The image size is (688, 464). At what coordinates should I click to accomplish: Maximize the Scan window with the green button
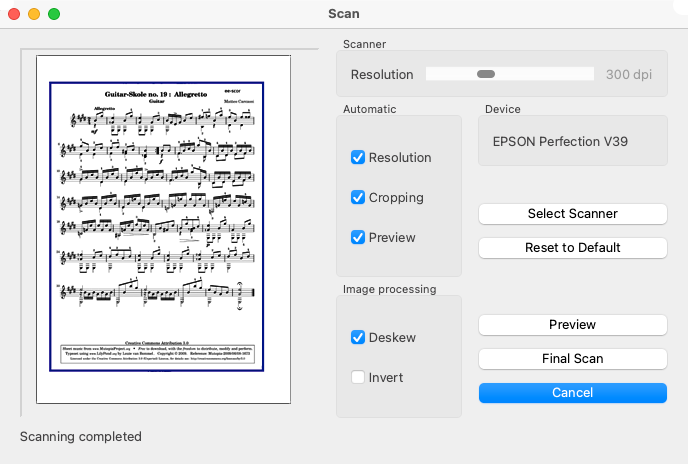coord(54,14)
